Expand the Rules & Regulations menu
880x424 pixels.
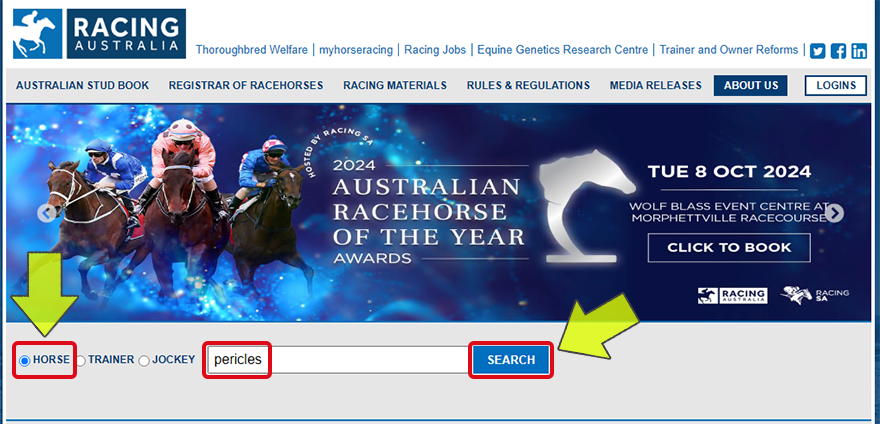(x=528, y=86)
